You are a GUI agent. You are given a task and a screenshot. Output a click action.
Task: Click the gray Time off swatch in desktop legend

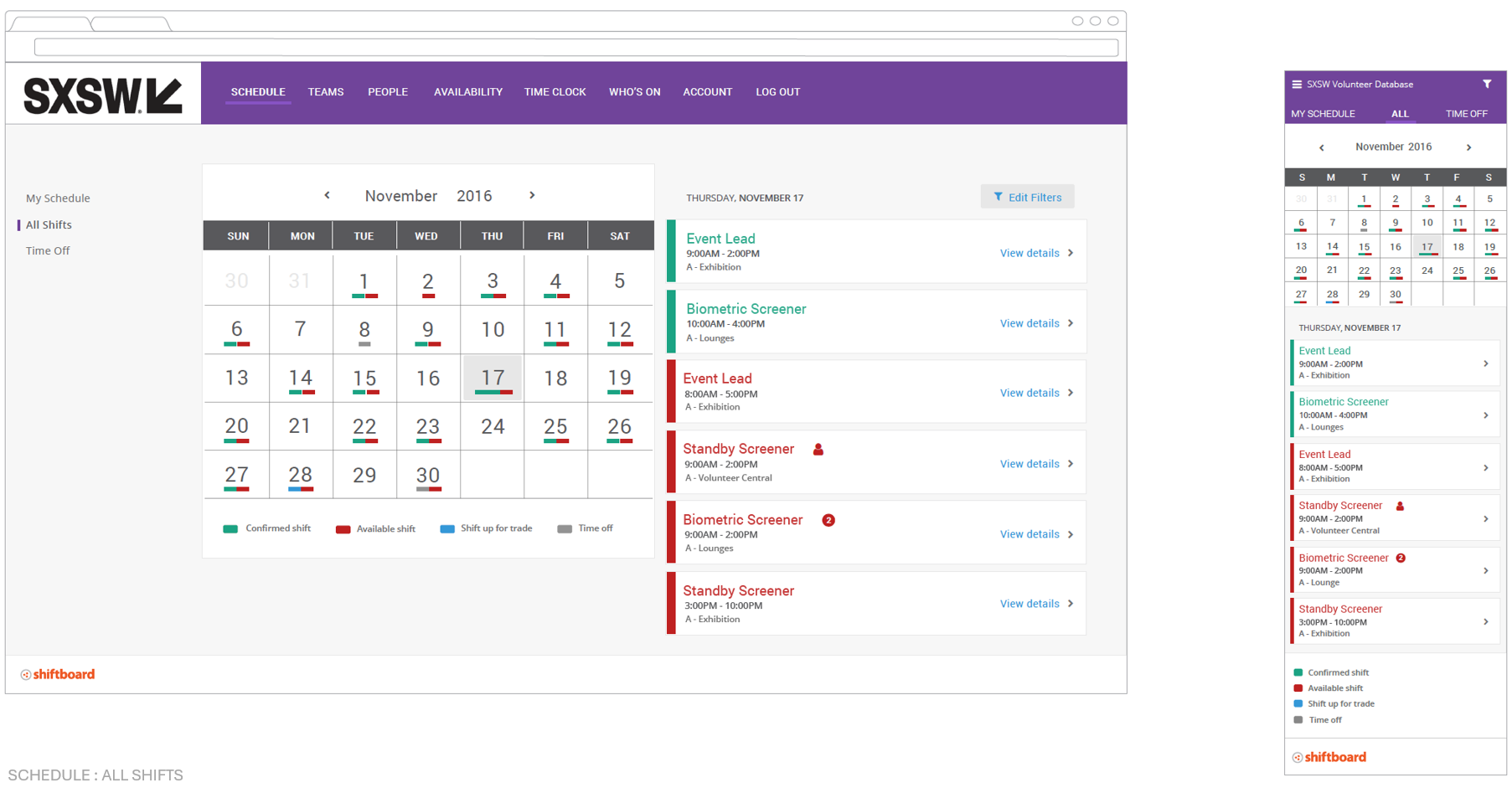point(565,529)
